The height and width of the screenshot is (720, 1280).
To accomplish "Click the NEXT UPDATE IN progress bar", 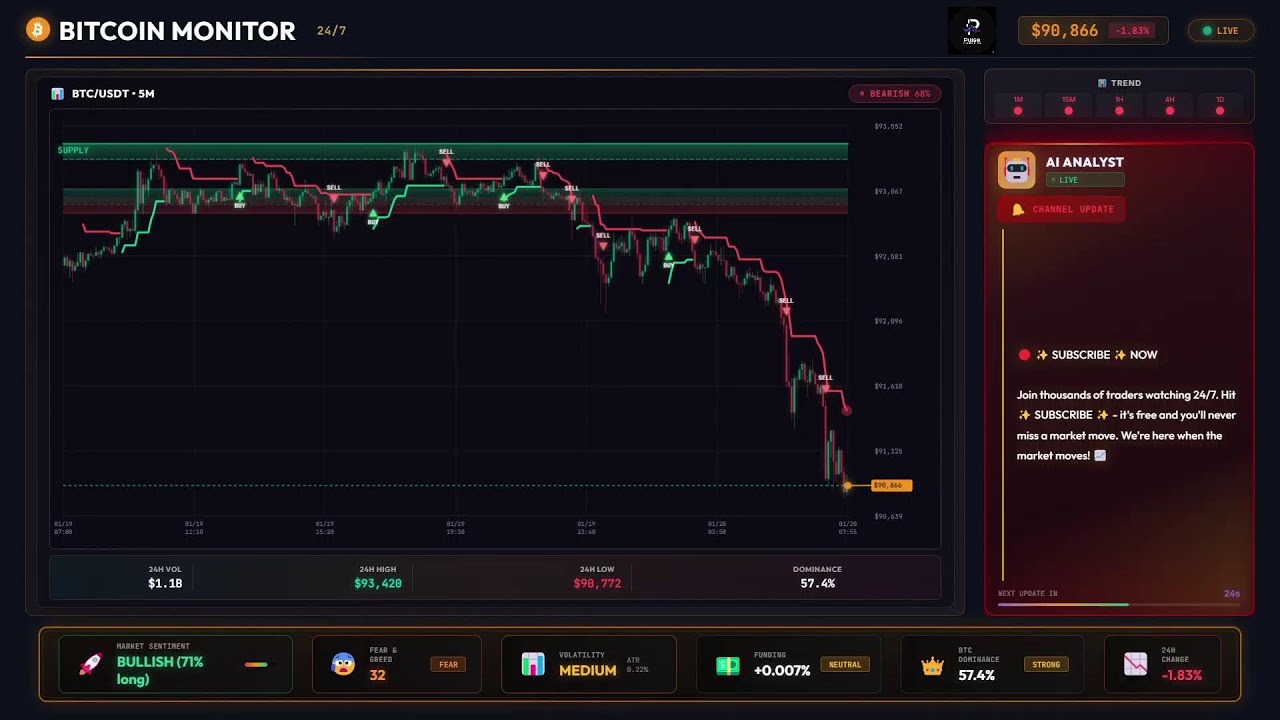I will tap(1119, 604).
